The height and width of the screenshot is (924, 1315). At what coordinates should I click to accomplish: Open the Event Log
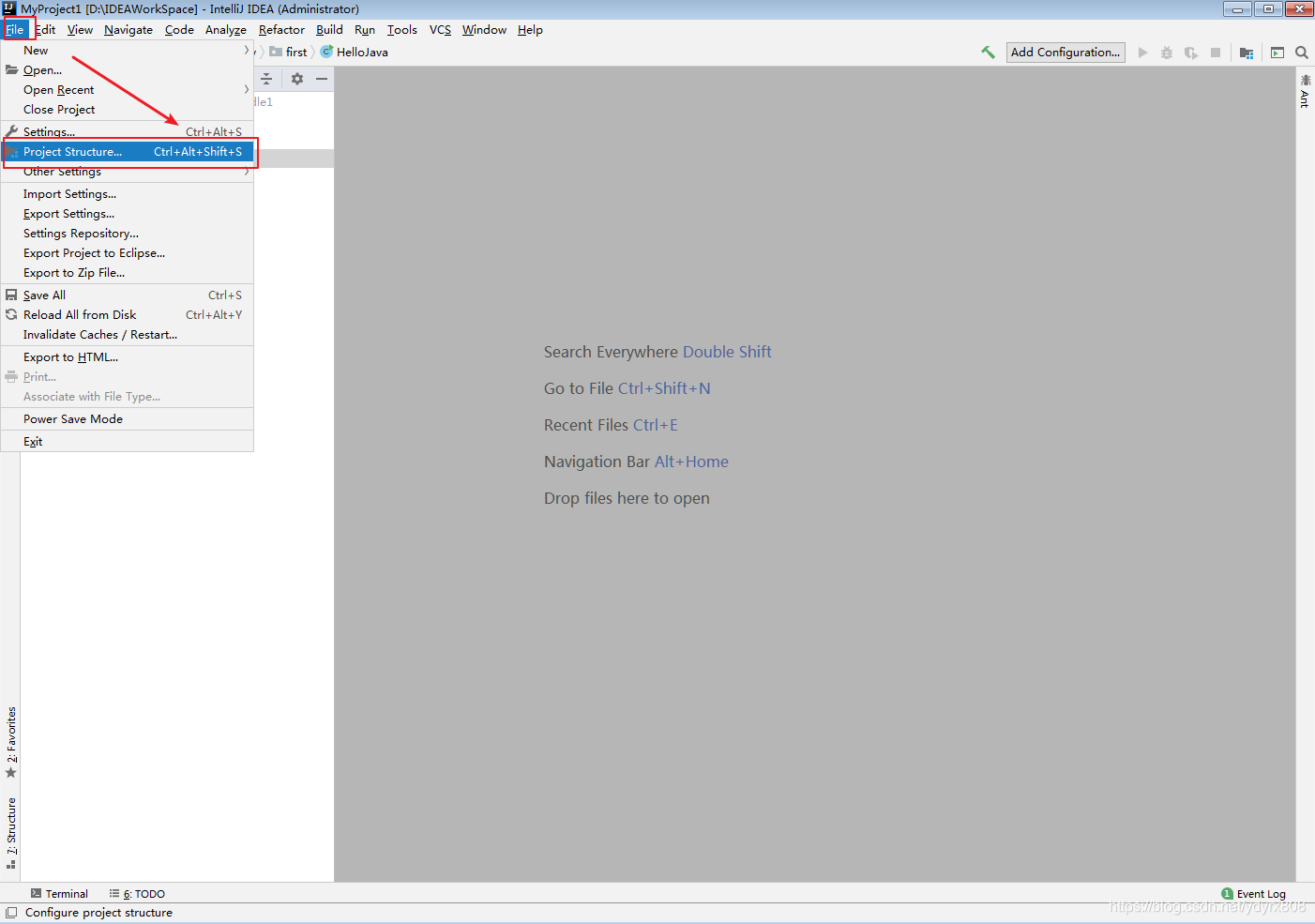(1254, 894)
